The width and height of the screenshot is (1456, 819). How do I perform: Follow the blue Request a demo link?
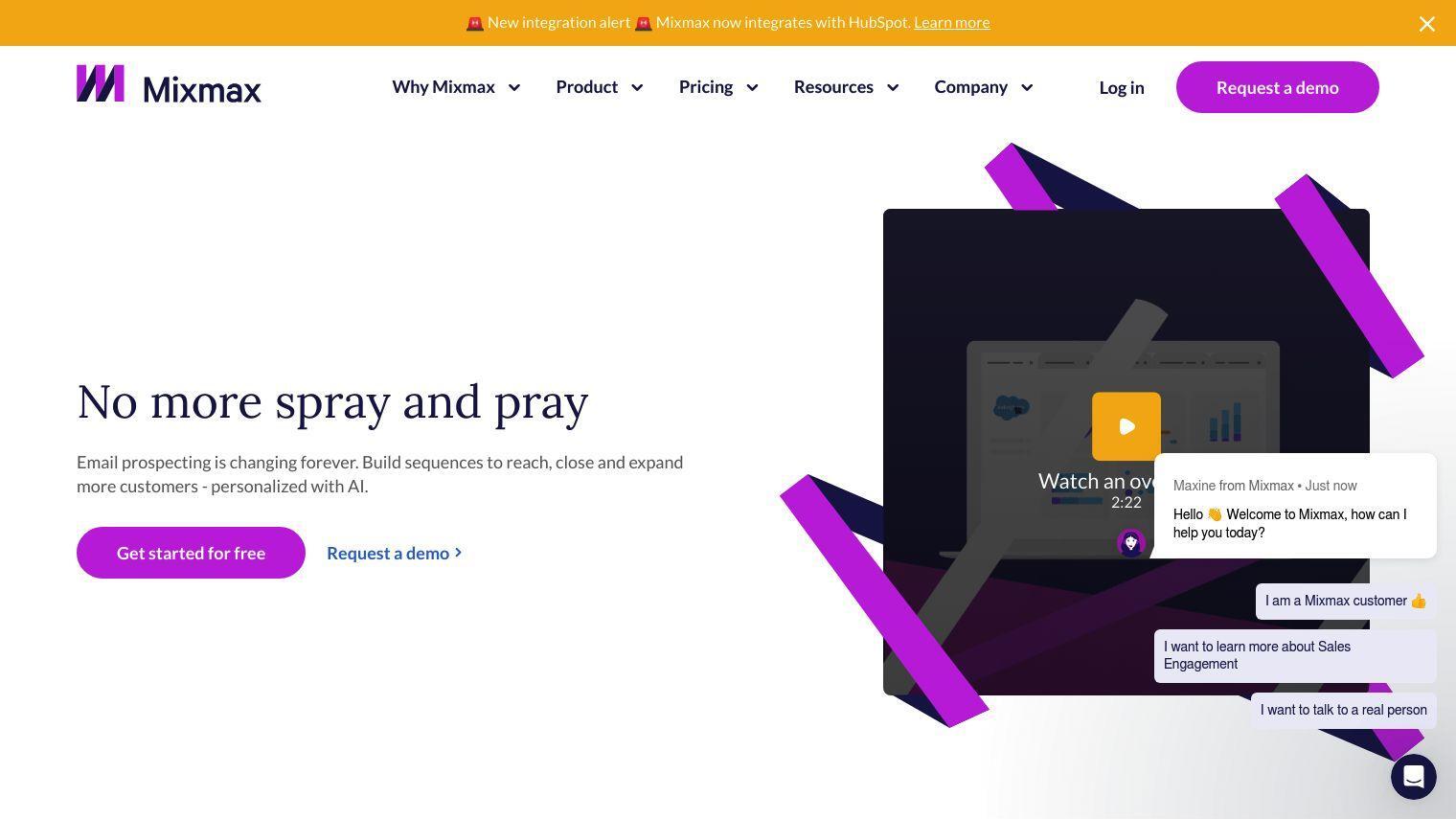click(395, 553)
